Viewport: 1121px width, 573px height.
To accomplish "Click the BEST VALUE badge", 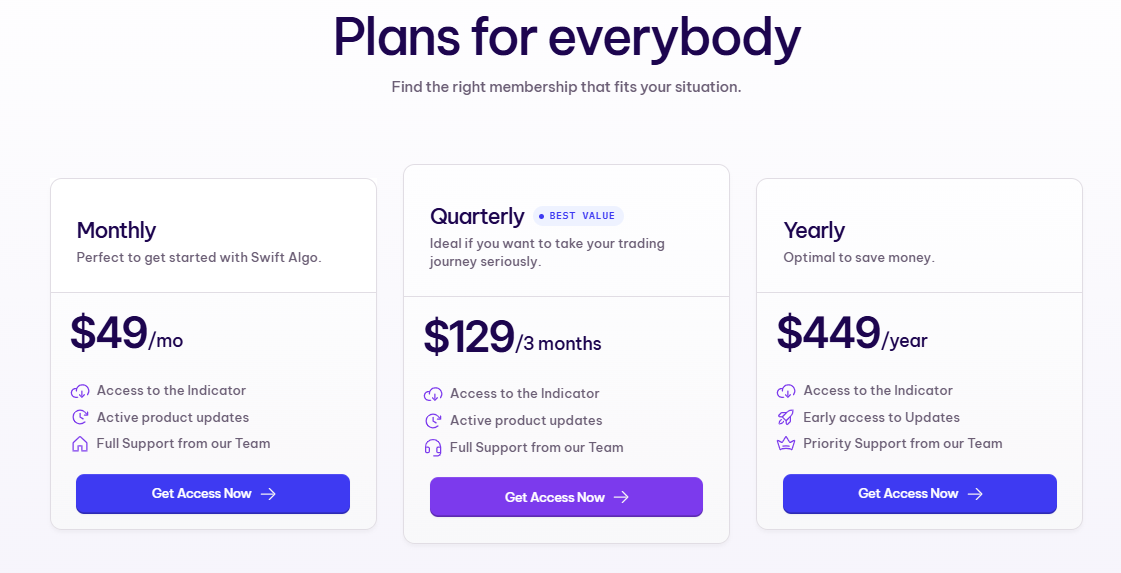I will click(578, 216).
